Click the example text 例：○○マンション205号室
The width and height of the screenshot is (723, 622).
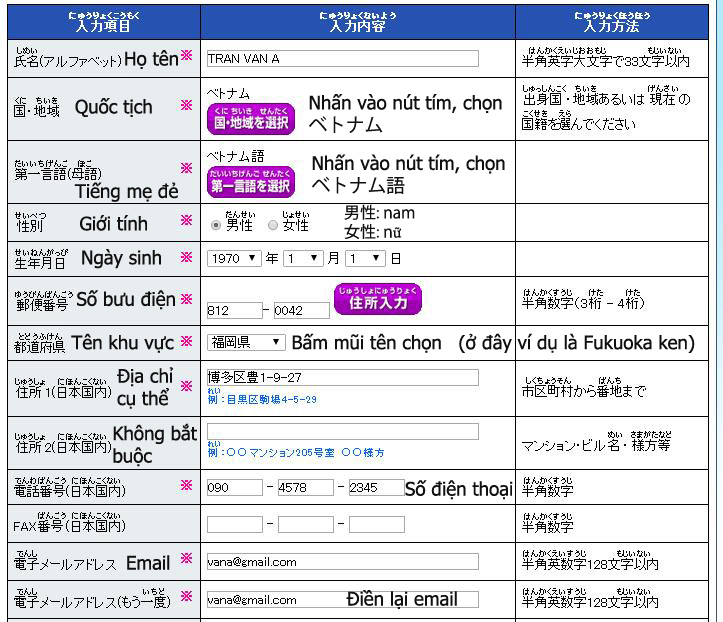(x=271, y=450)
